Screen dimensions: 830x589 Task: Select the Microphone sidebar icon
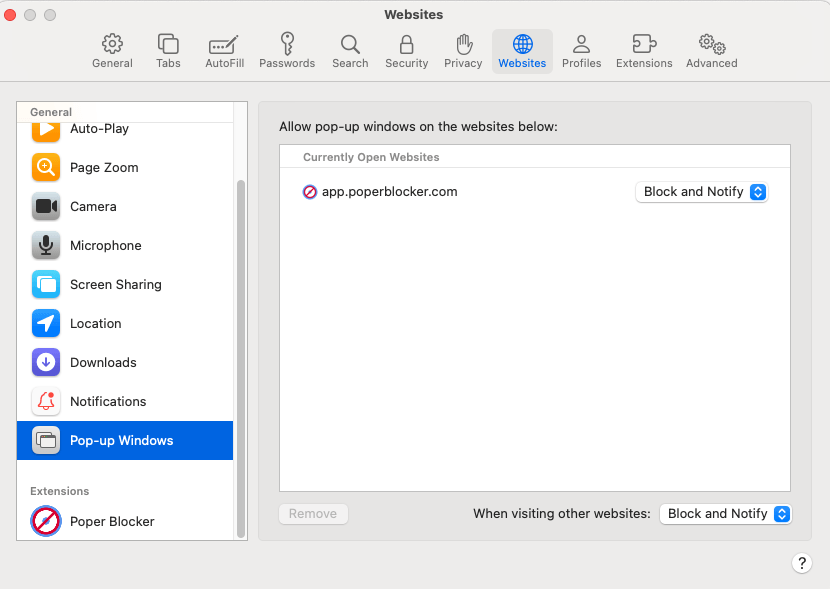(45, 245)
